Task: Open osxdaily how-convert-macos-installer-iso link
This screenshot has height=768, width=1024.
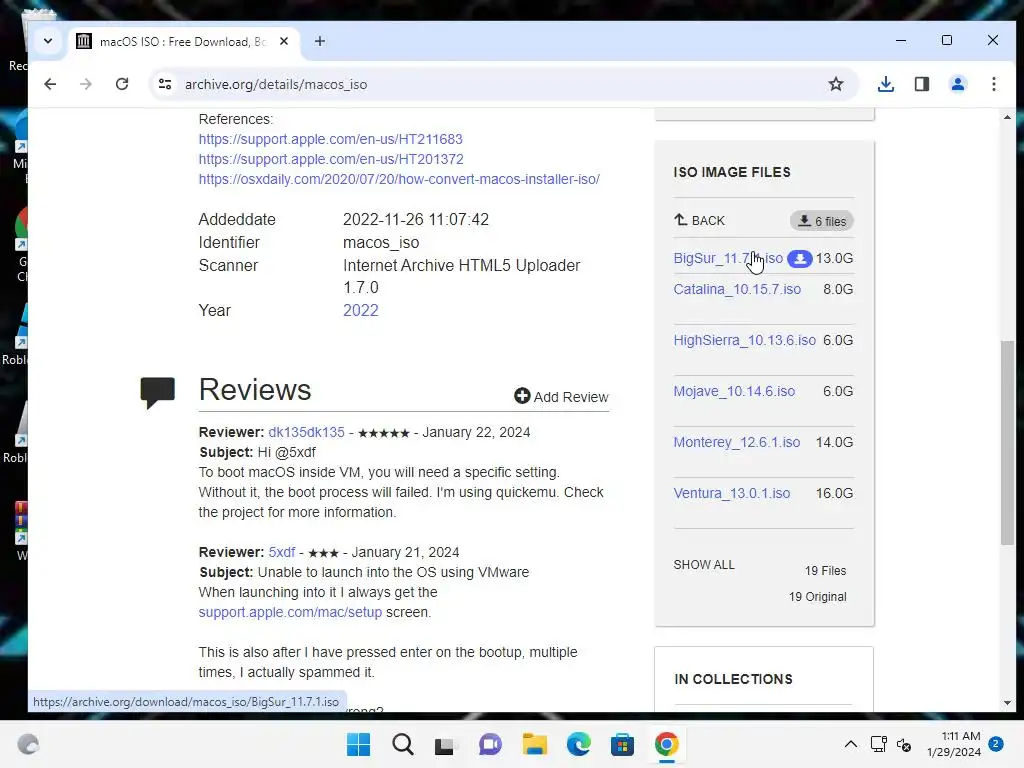Action: click(x=399, y=179)
